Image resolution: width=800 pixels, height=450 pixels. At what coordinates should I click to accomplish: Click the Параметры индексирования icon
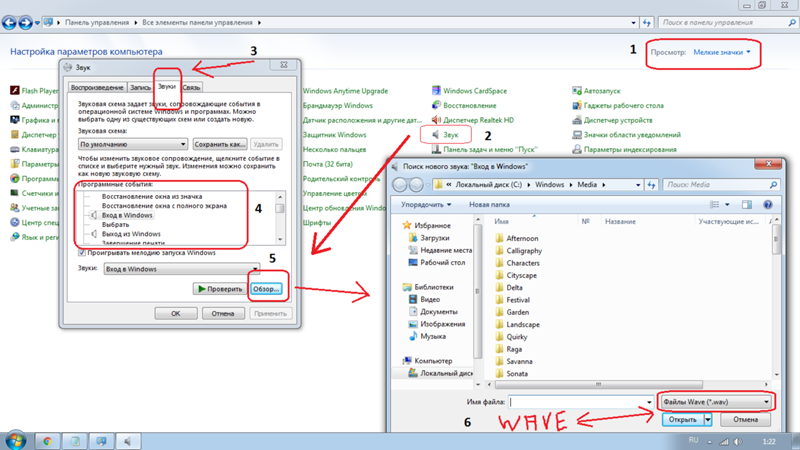coord(577,149)
